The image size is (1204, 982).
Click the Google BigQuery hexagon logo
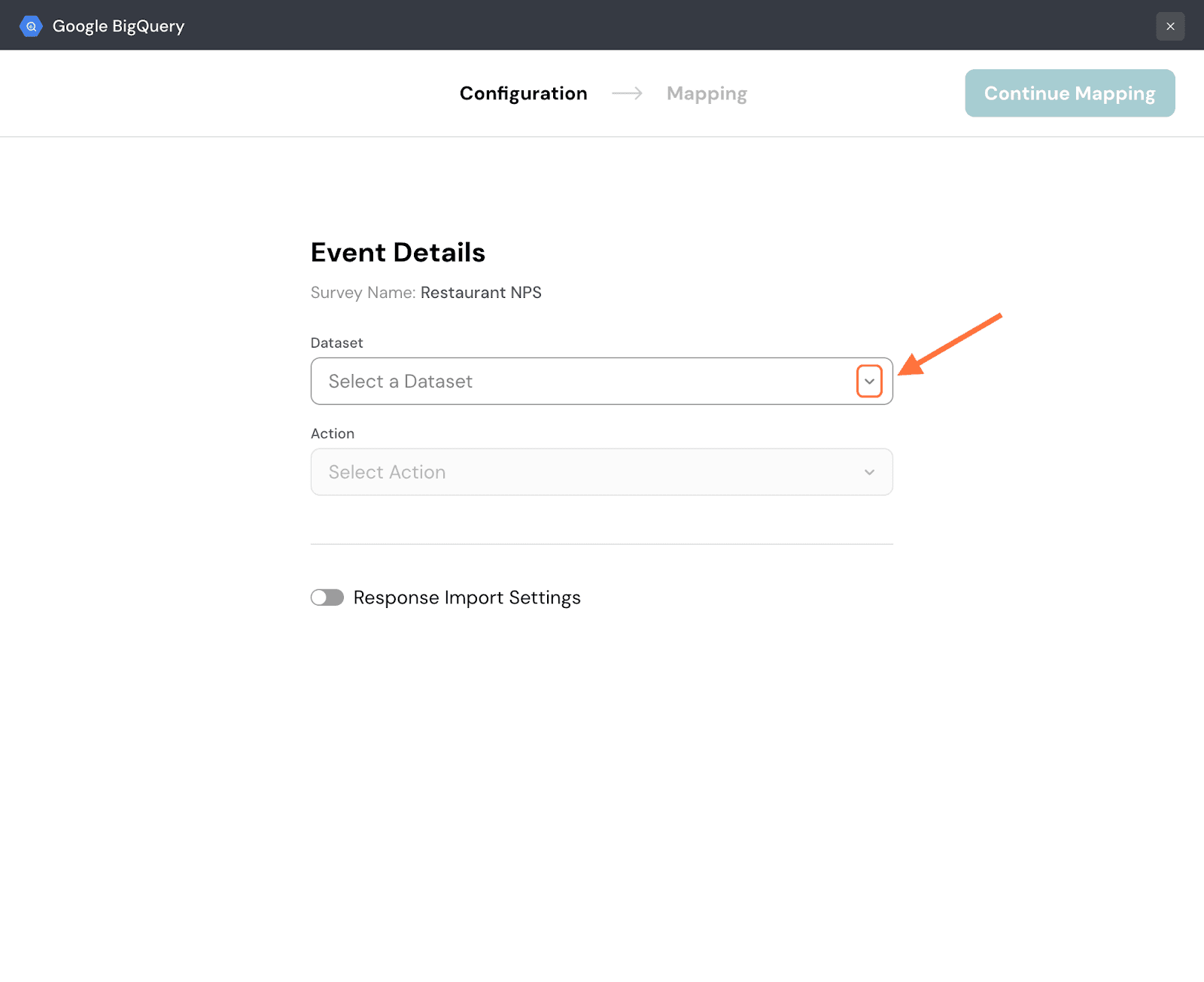(x=31, y=26)
